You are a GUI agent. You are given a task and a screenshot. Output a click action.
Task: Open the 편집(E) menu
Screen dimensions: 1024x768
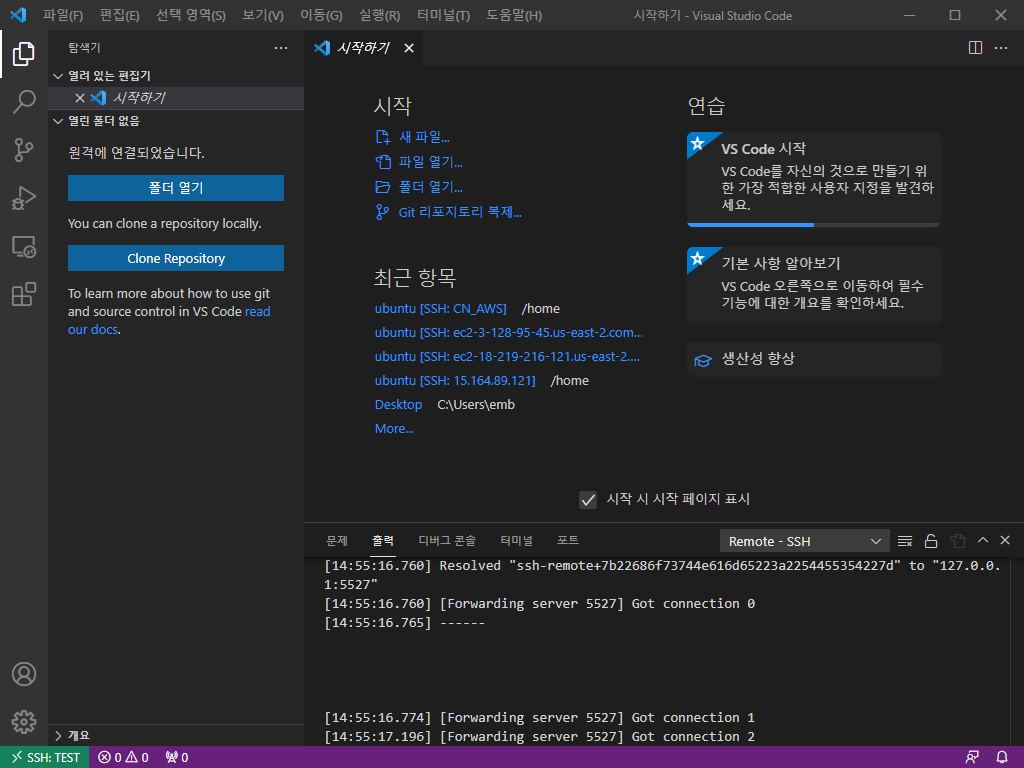click(x=120, y=15)
